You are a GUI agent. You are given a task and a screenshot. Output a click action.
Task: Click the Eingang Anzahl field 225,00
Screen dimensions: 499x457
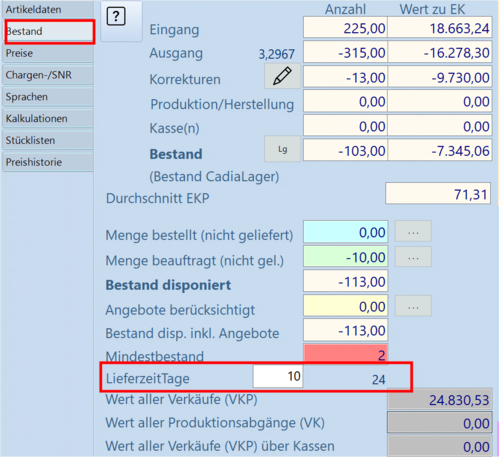click(x=346, y=28)
